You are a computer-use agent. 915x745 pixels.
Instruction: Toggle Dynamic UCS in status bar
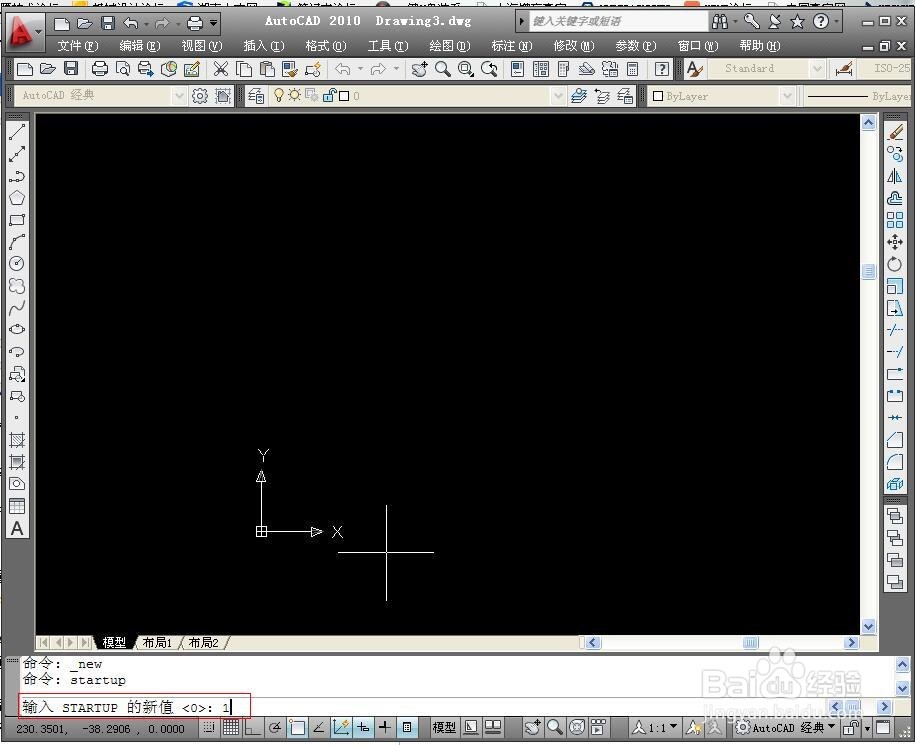coord(341,727)
